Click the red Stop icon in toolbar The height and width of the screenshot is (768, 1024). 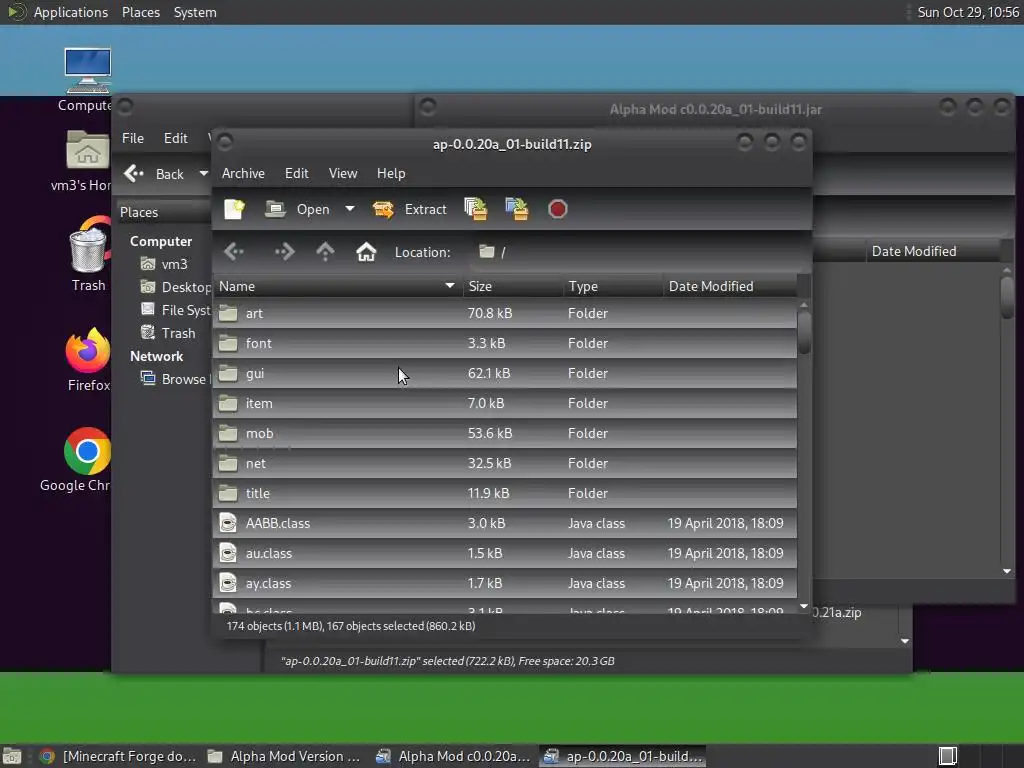[558, 209]
